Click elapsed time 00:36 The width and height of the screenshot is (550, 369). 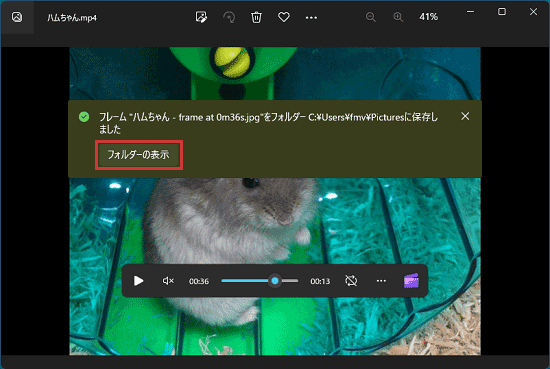(x=199, y=281)
